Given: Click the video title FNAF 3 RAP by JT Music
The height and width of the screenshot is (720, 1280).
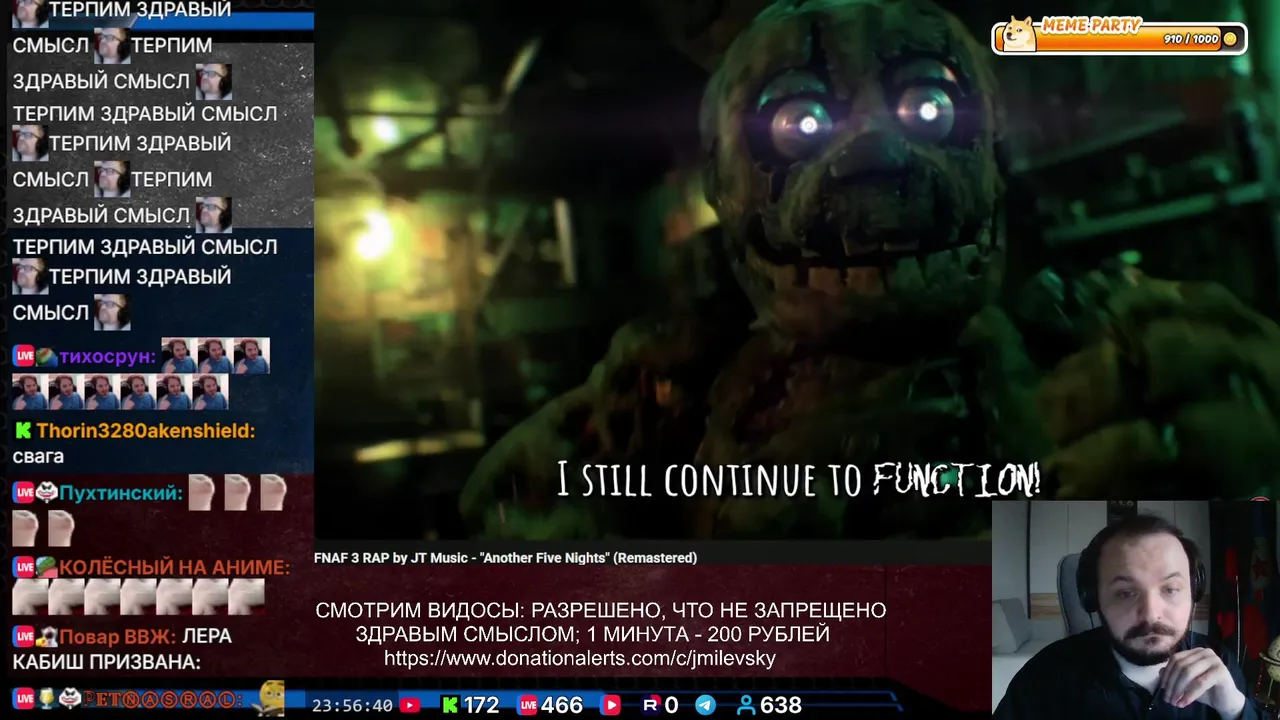Looking at the screenshot, I should [505, 558].
